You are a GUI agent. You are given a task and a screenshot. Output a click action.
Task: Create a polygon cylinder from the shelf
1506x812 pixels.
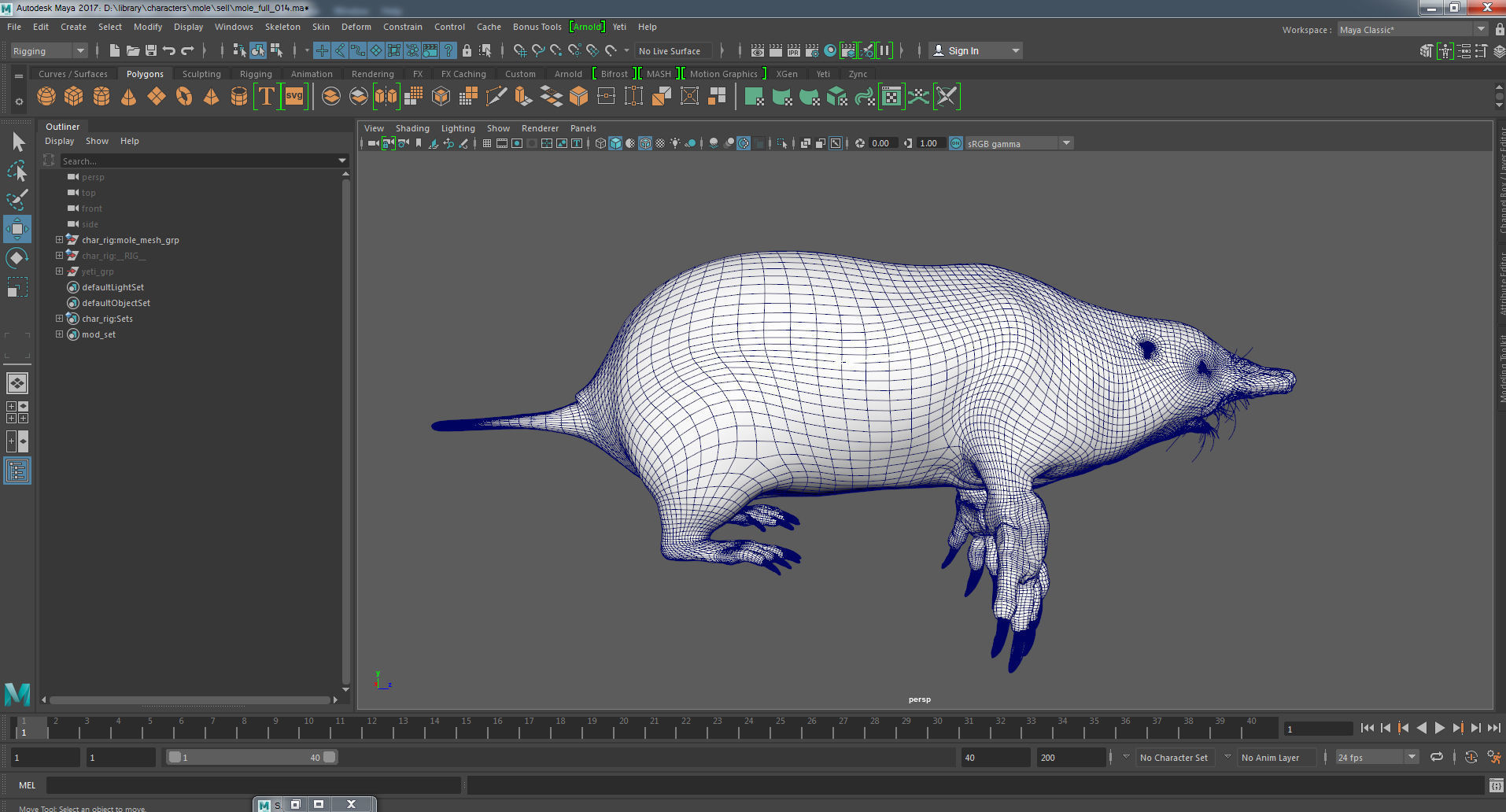pos(102,96)
